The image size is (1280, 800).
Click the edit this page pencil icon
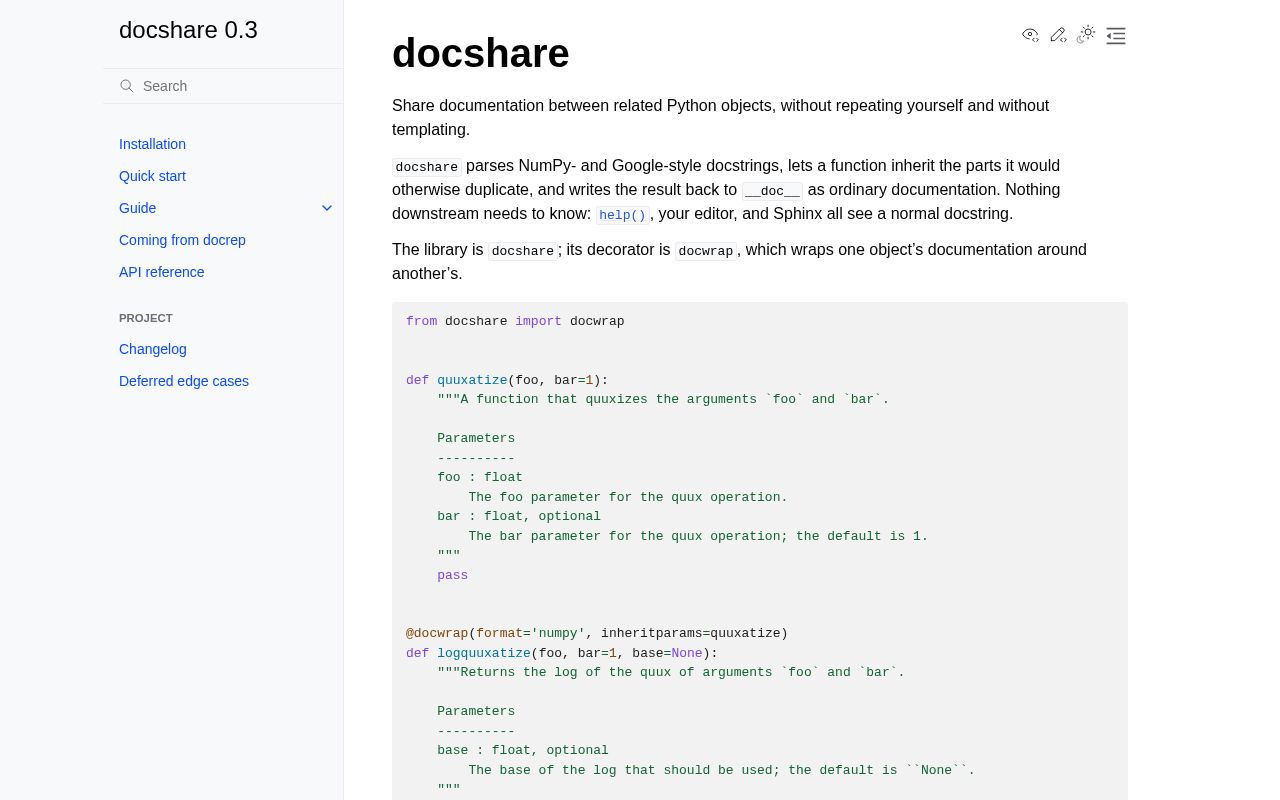tap(1058, 35)
